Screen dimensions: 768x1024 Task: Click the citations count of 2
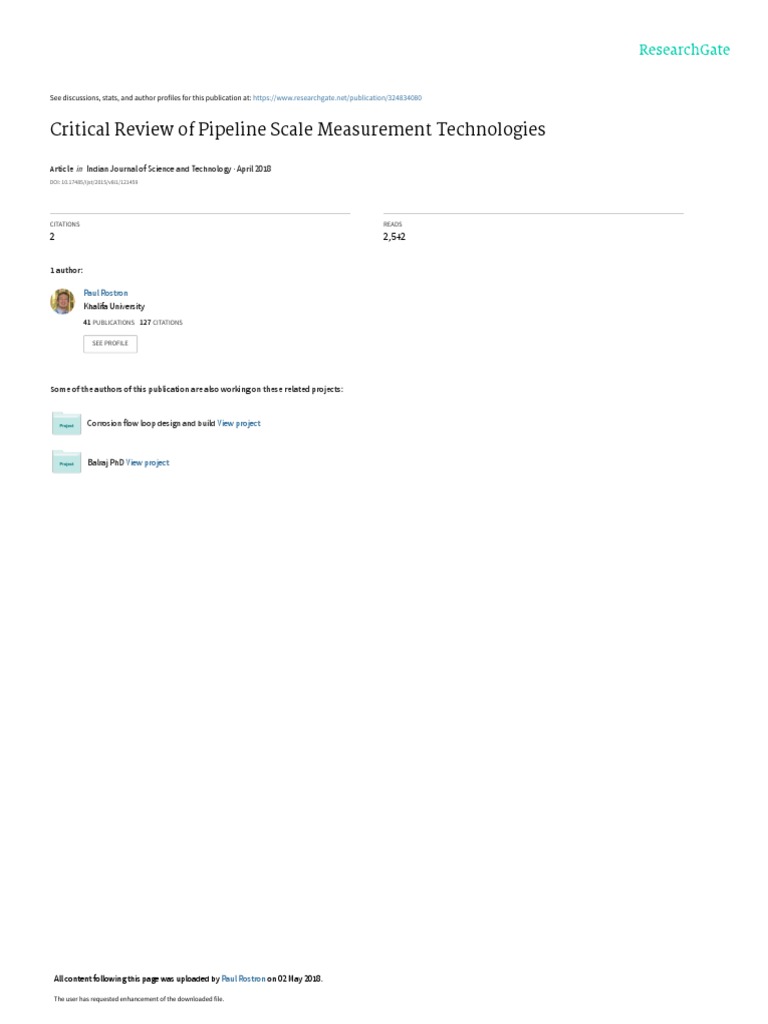tap(52, 236)
